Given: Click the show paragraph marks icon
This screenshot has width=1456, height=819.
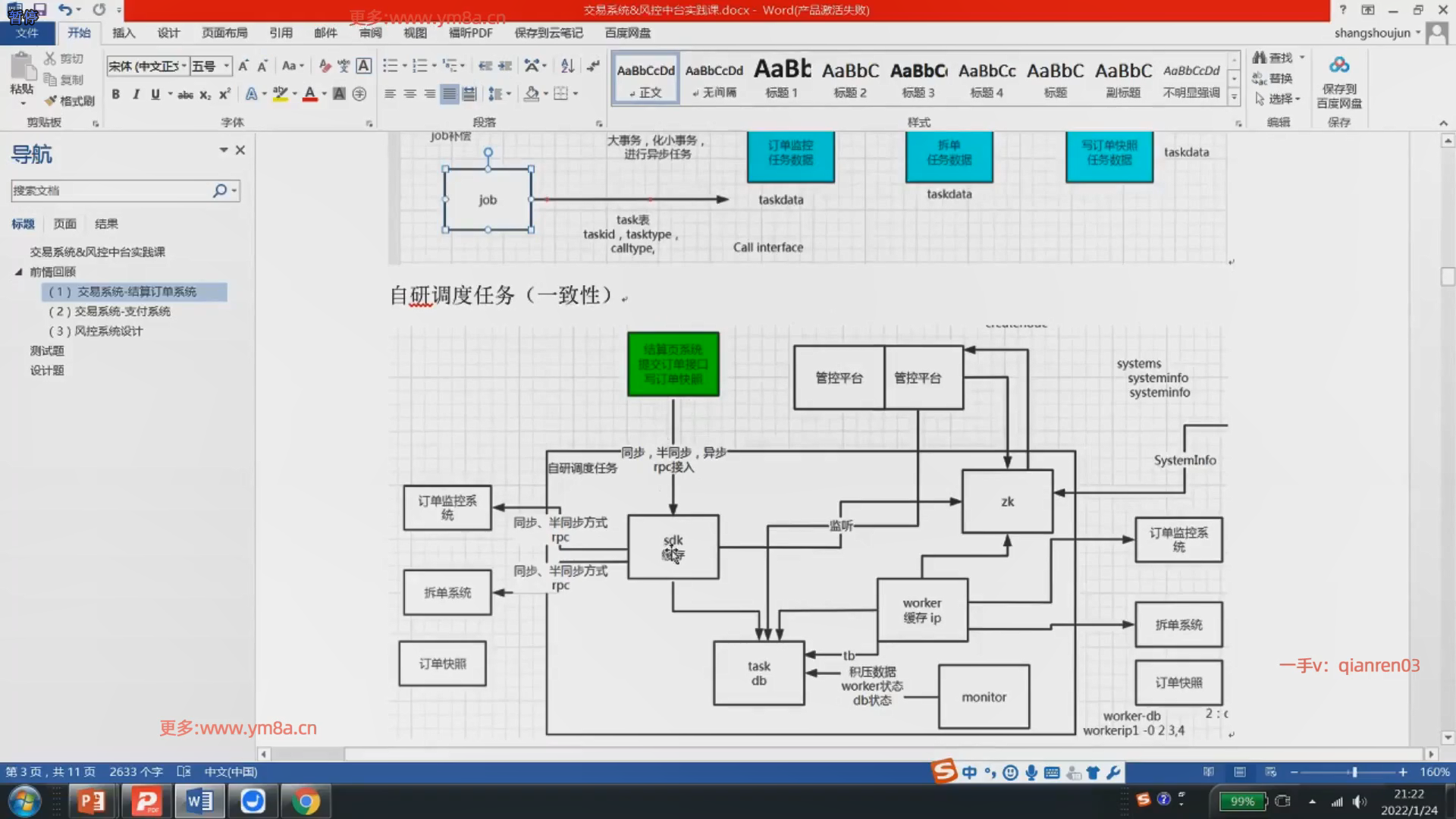Looking at the screenshot, I should pyautogui.click(x=593, y=66).
